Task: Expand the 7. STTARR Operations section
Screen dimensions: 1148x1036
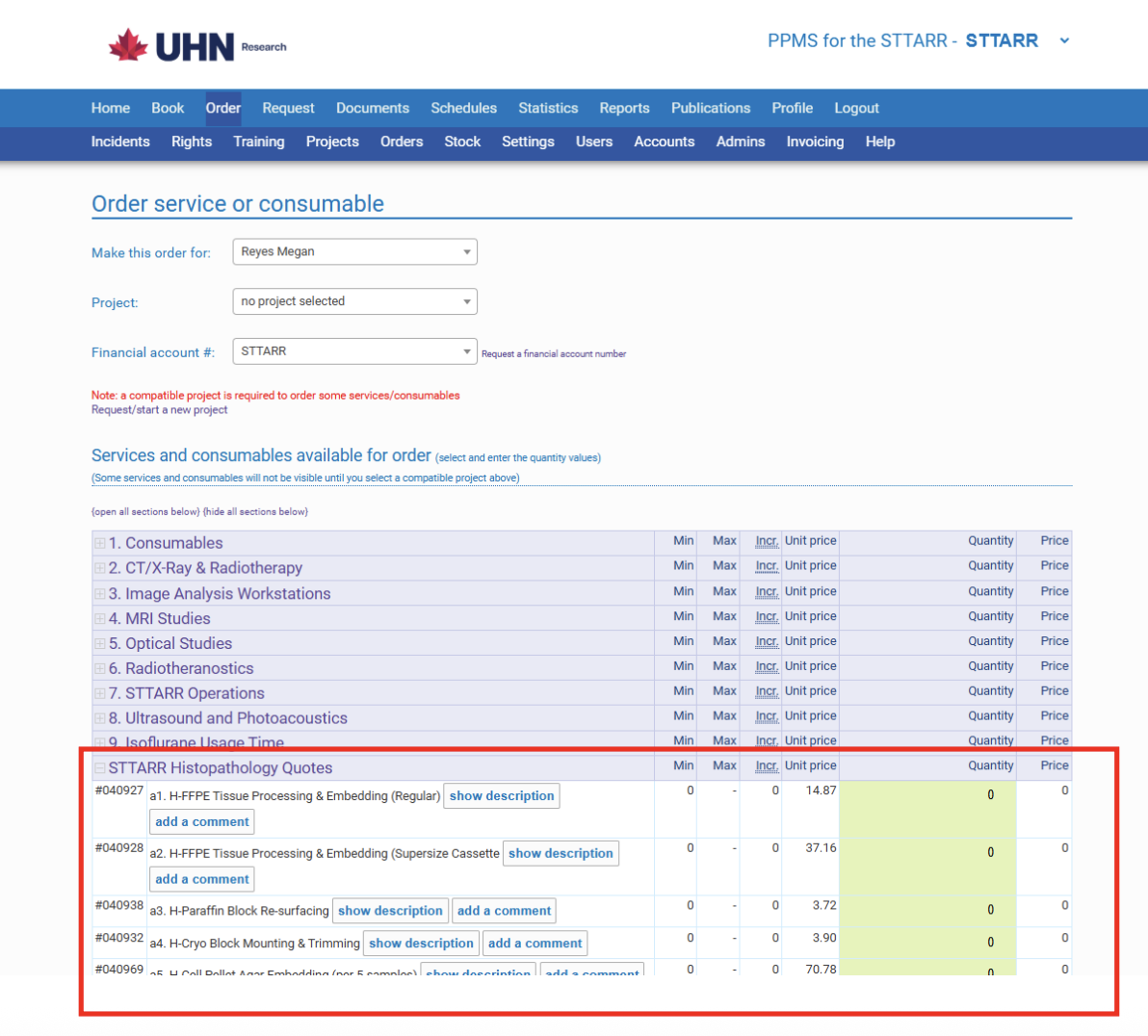Action: pos(99,693)
